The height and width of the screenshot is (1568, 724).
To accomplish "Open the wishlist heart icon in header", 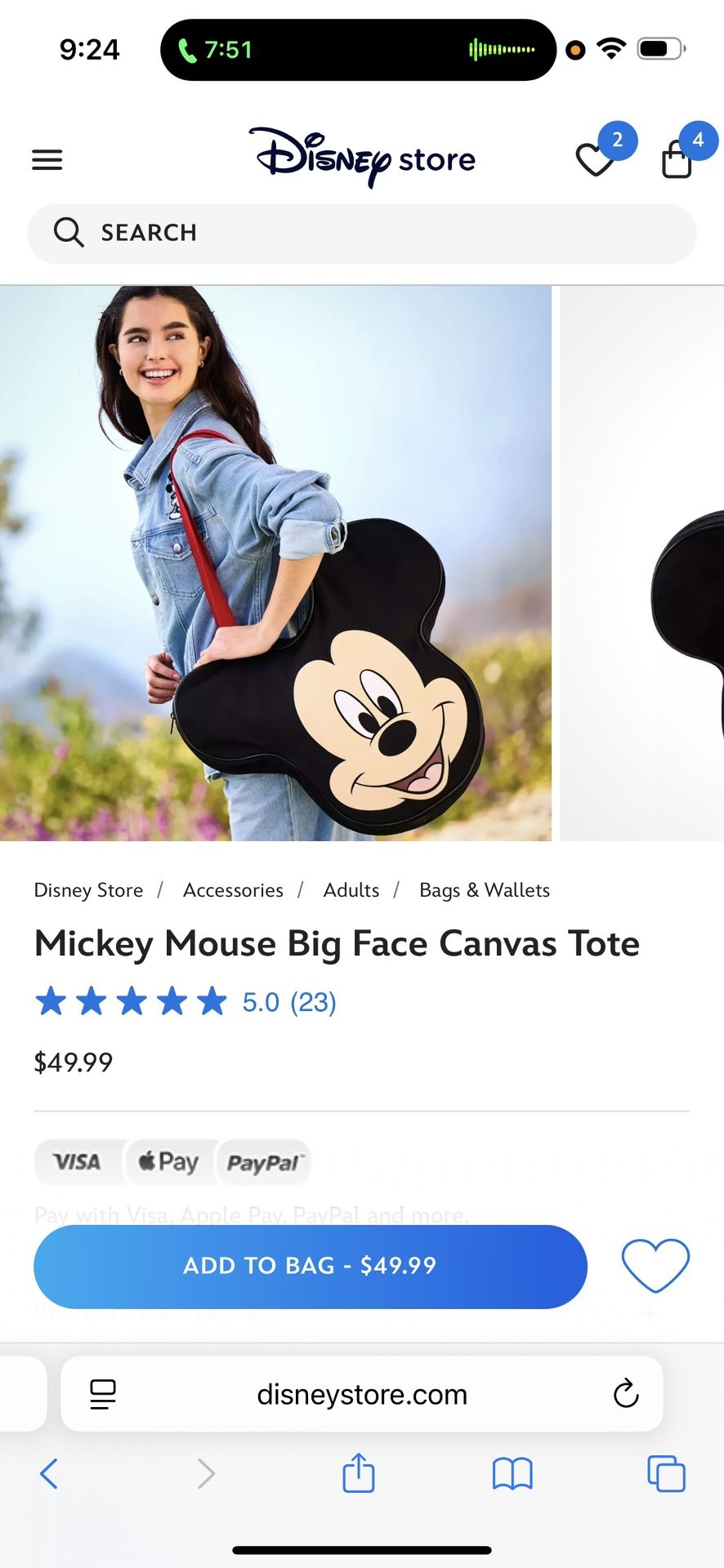I will point(596,158).
